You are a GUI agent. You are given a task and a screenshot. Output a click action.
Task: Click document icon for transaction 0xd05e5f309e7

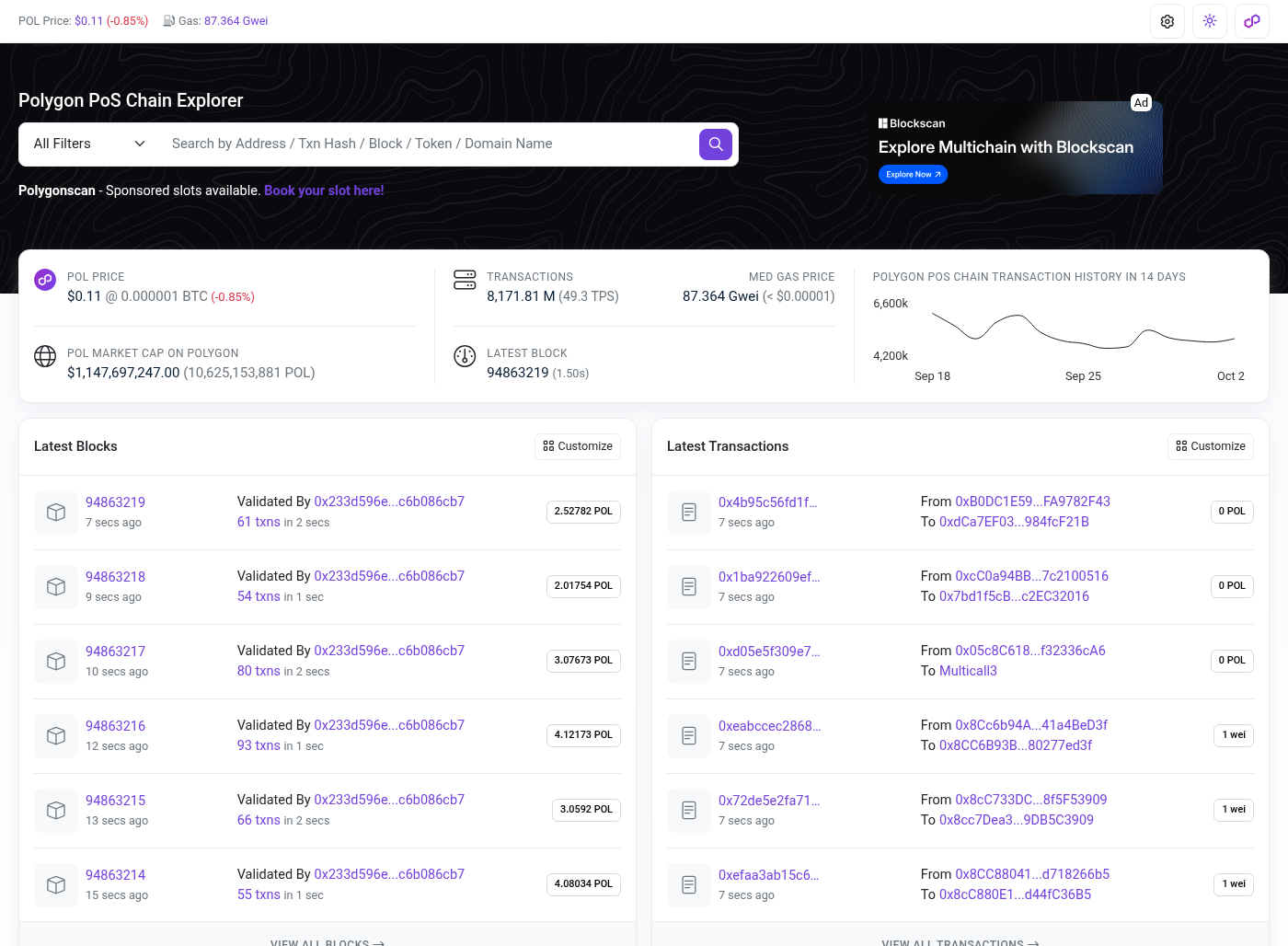[x=689, y=662]
